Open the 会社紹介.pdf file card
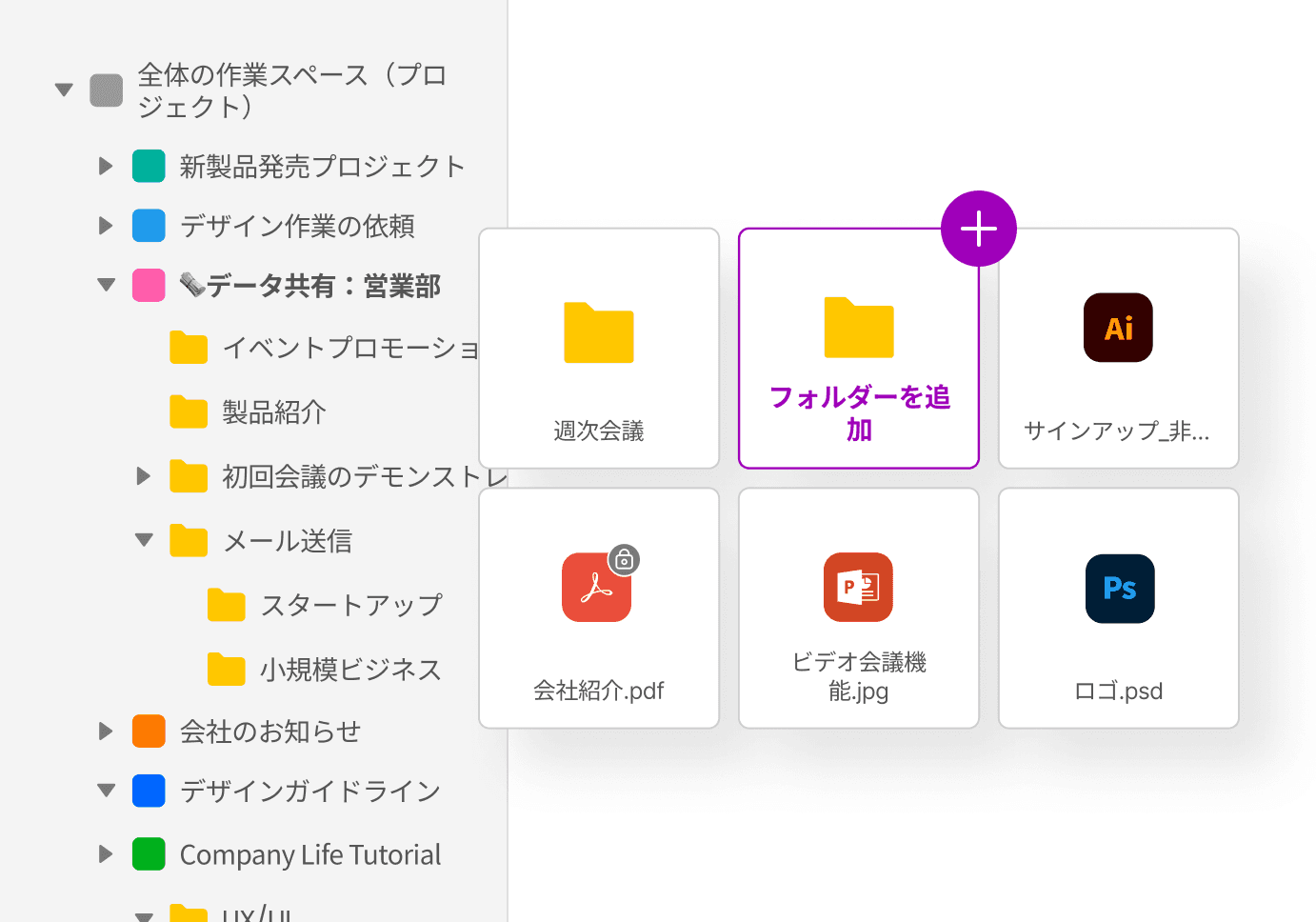This screenshot has height=922, width=1316. coord(599,609)
